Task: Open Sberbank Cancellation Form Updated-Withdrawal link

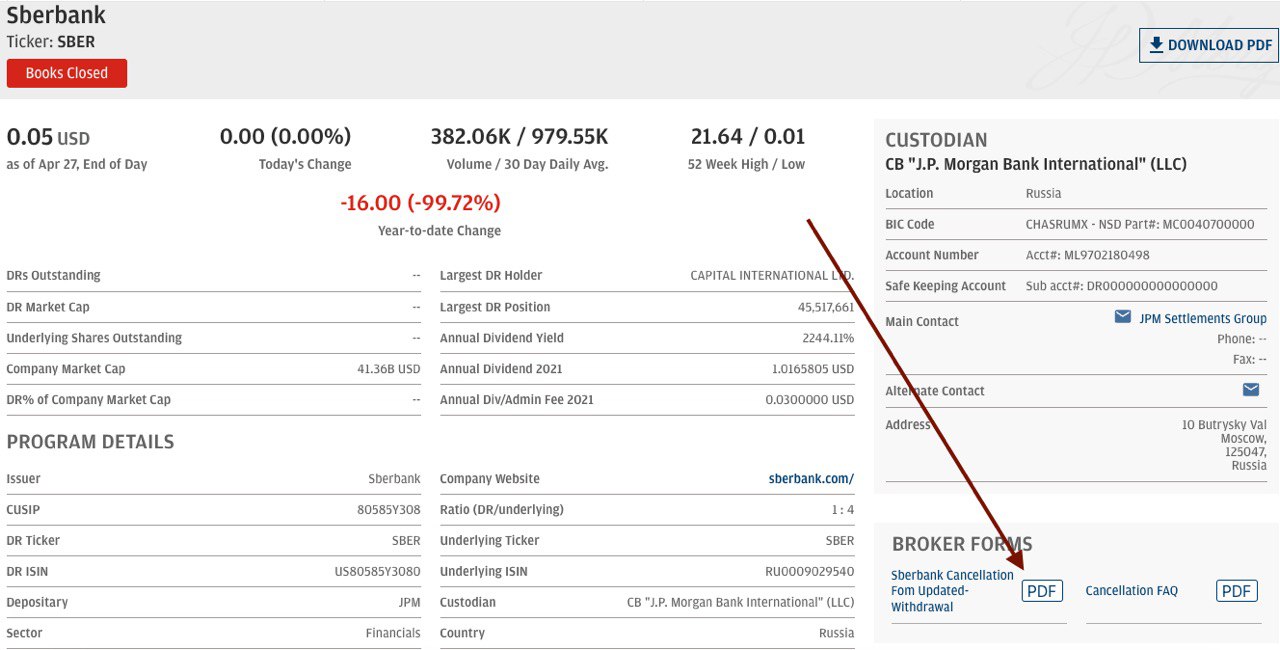Action: 951,591
